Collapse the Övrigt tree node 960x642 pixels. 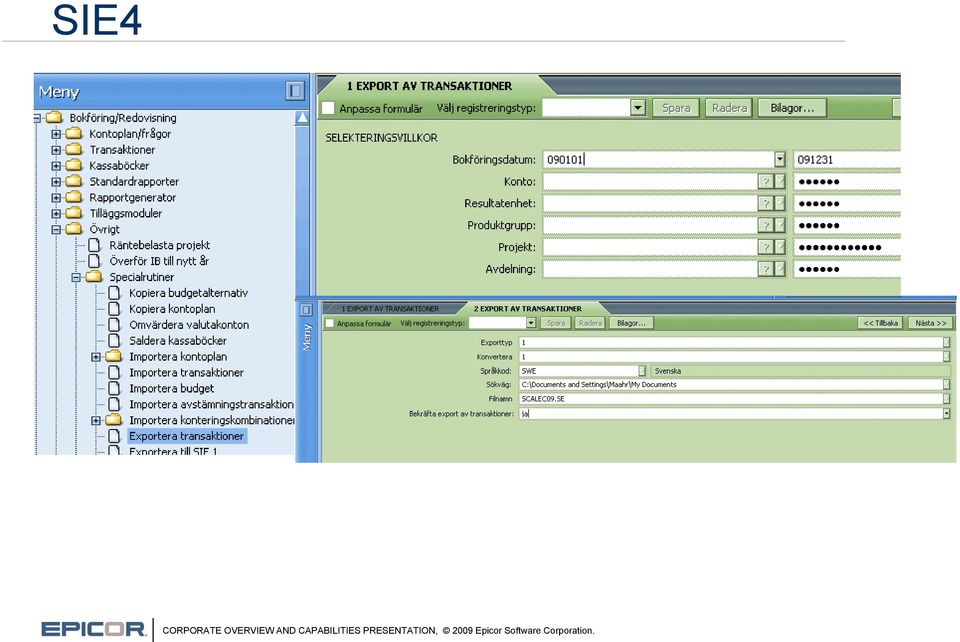(x=56, y=230)
